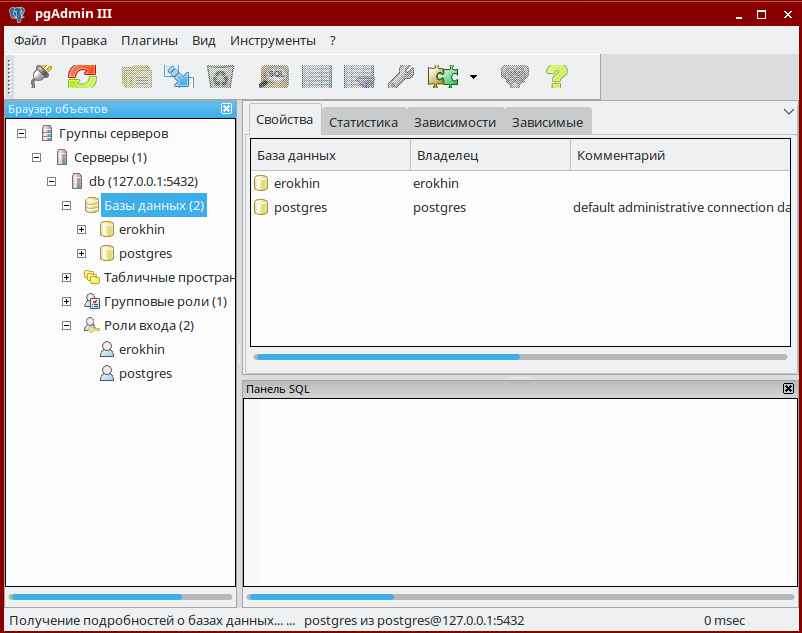Viewport: 802px width, 633px height.
Task: Click the Plugins puzzle piece icon
Action: pyautogui.click(x=443, y=77)
